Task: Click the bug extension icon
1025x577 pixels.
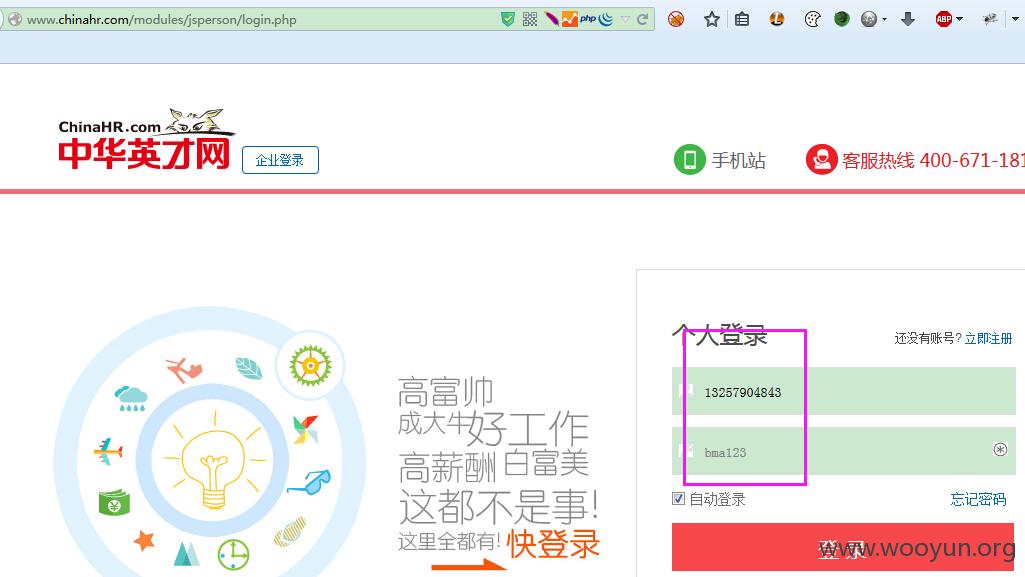Action: point(990,20)
